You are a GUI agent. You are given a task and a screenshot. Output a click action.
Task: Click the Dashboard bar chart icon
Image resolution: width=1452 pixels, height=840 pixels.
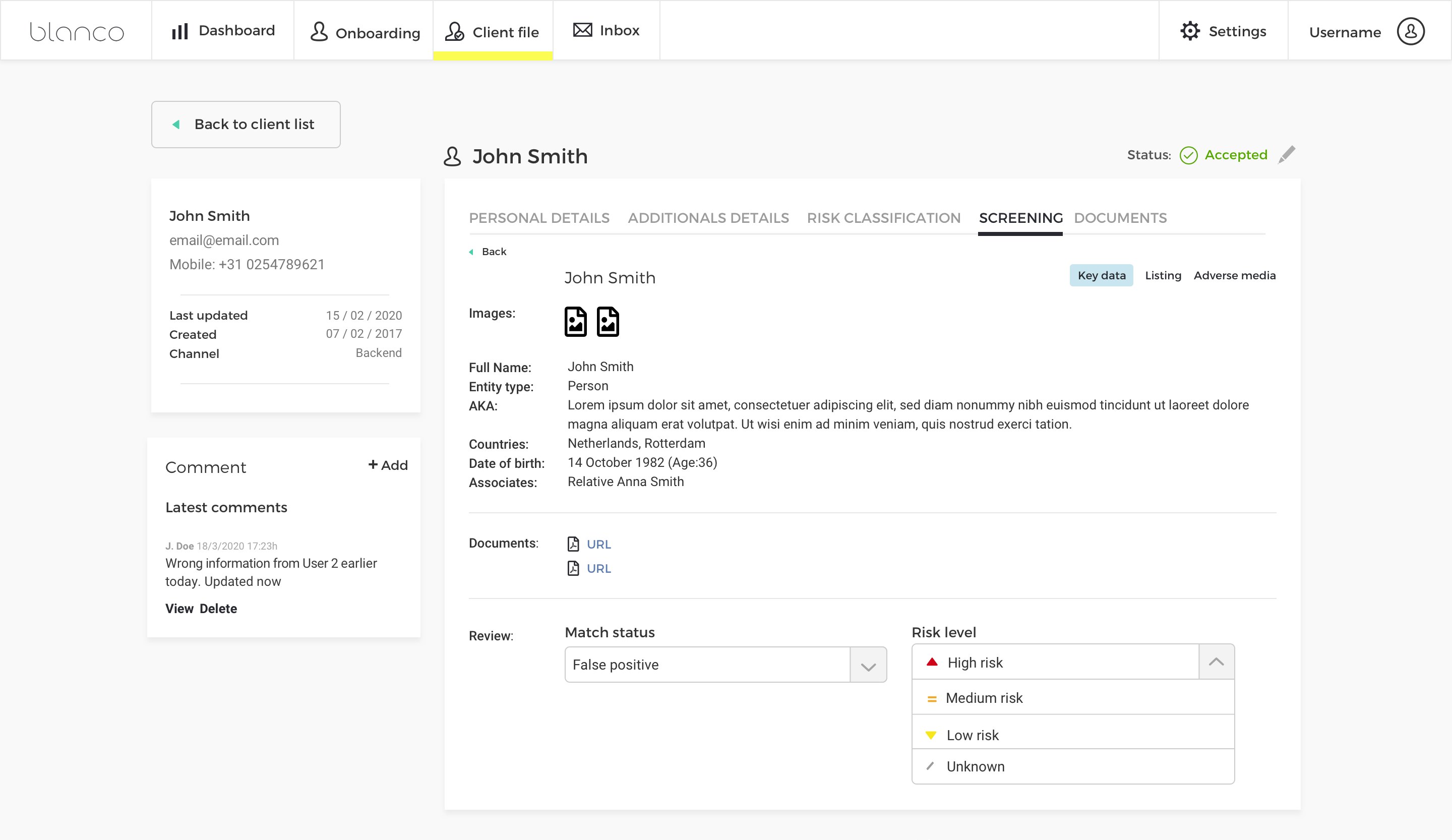tap(180, 31)
